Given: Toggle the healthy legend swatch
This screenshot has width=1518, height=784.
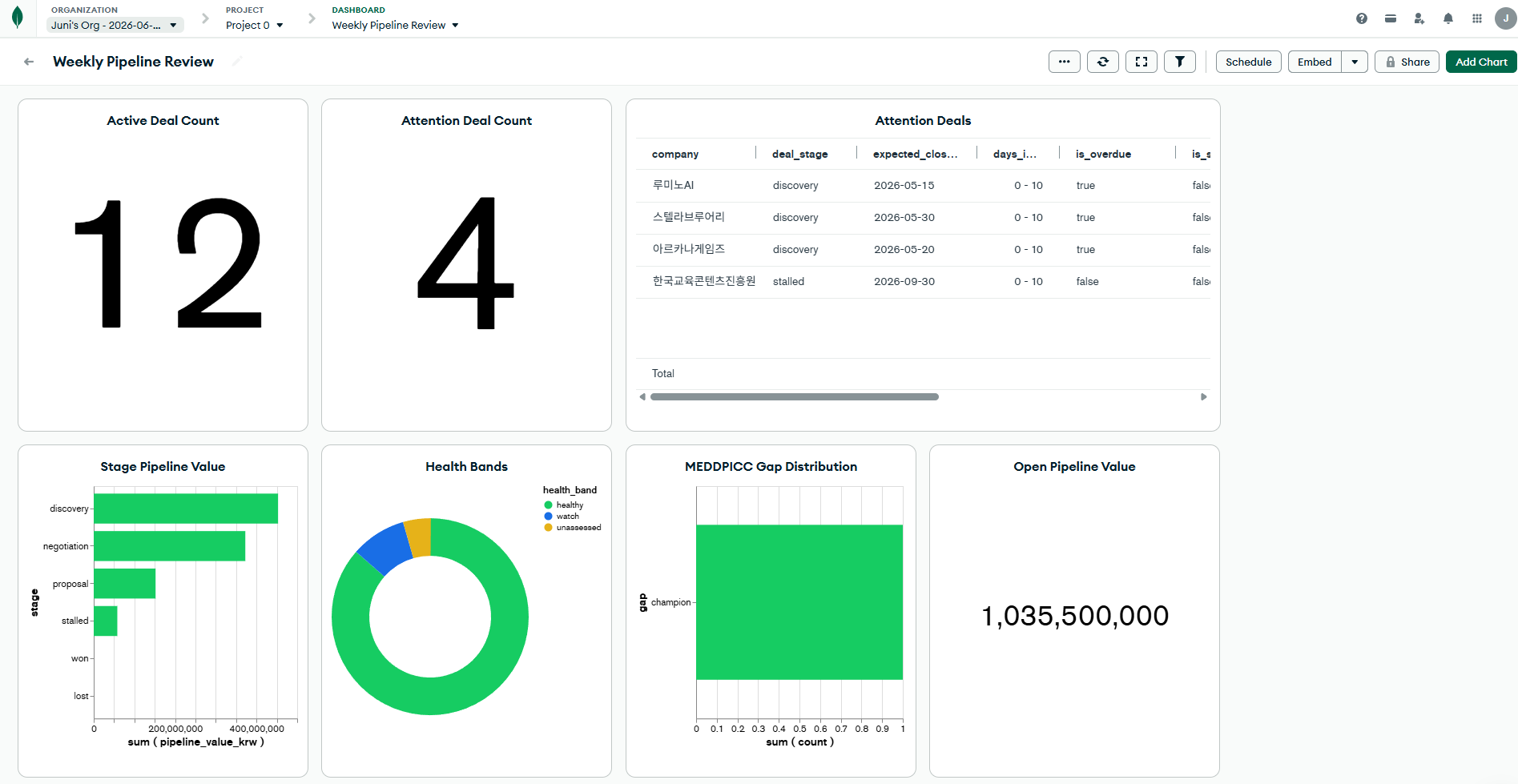Looking at the screenshot, I should [x=548, y=505].
